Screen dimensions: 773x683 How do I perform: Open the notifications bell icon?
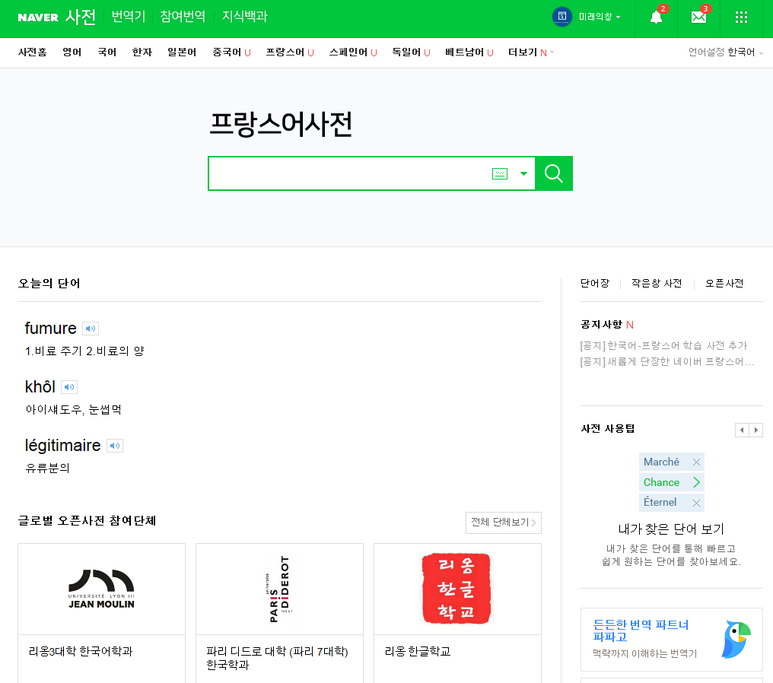[656, 17]
